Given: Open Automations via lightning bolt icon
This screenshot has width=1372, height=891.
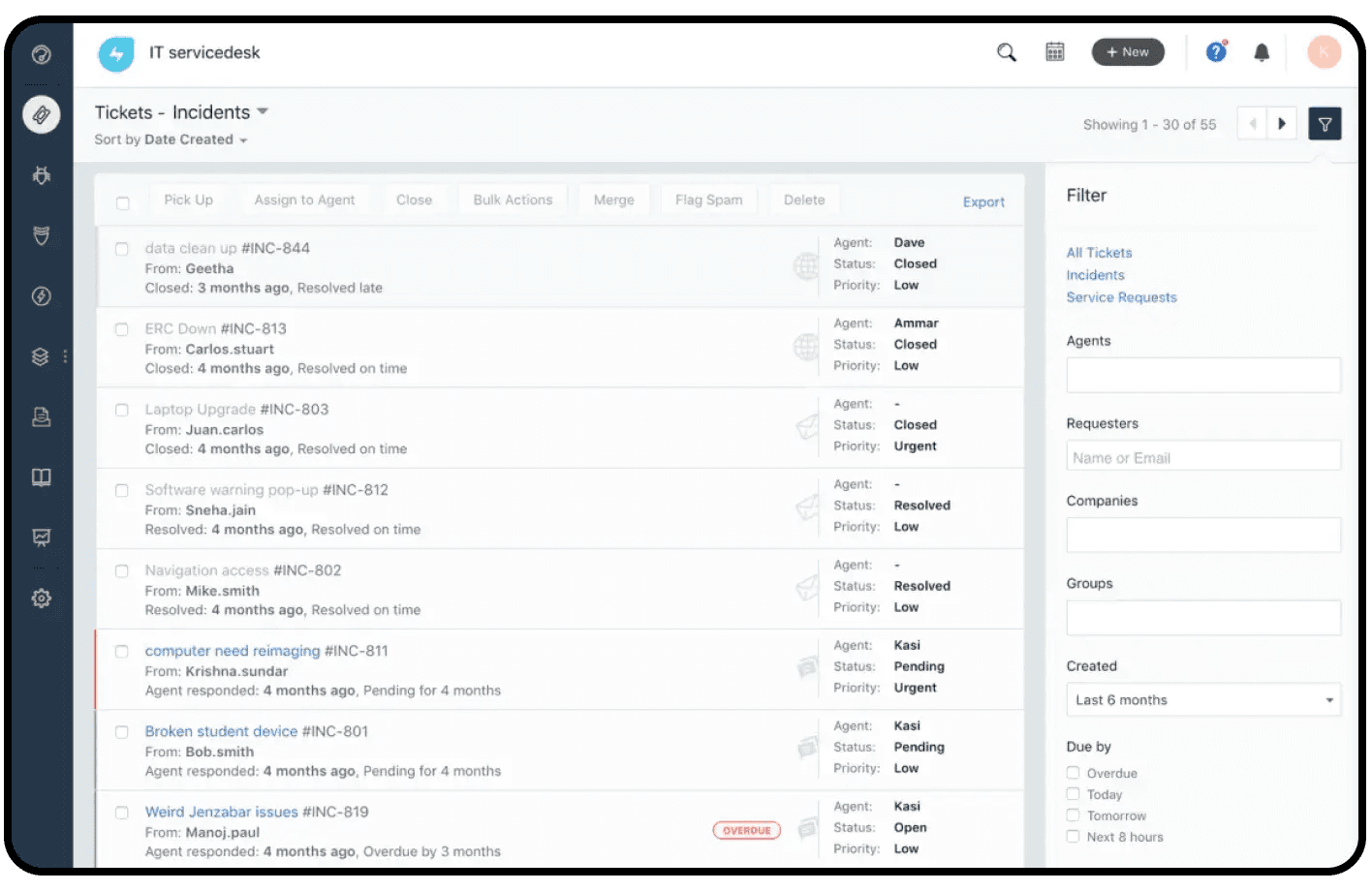Looking at the screenshot, I should click(x=41, y=296).
